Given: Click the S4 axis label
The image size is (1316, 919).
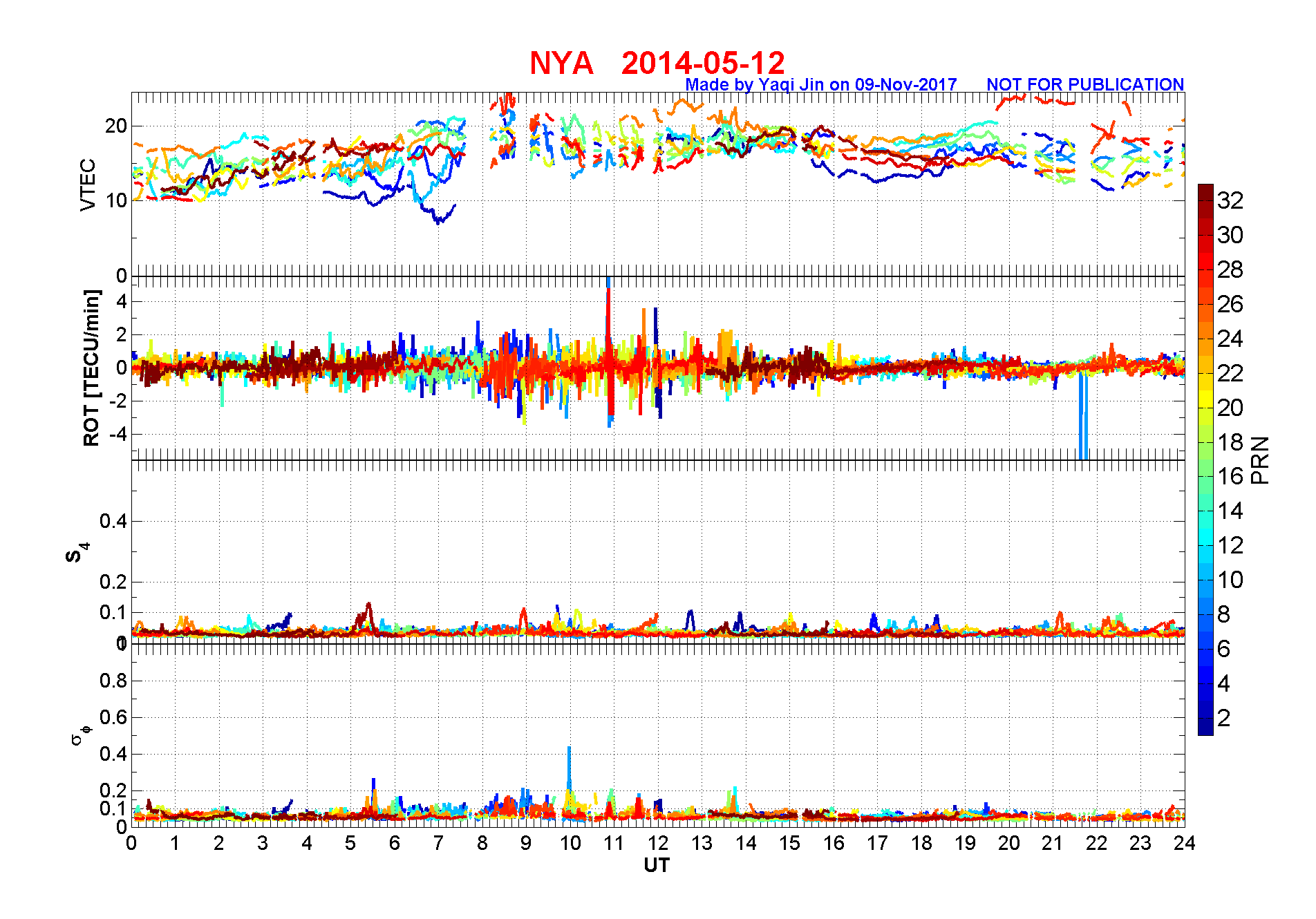Looking at the screenshot, I should tap(77, 553).
